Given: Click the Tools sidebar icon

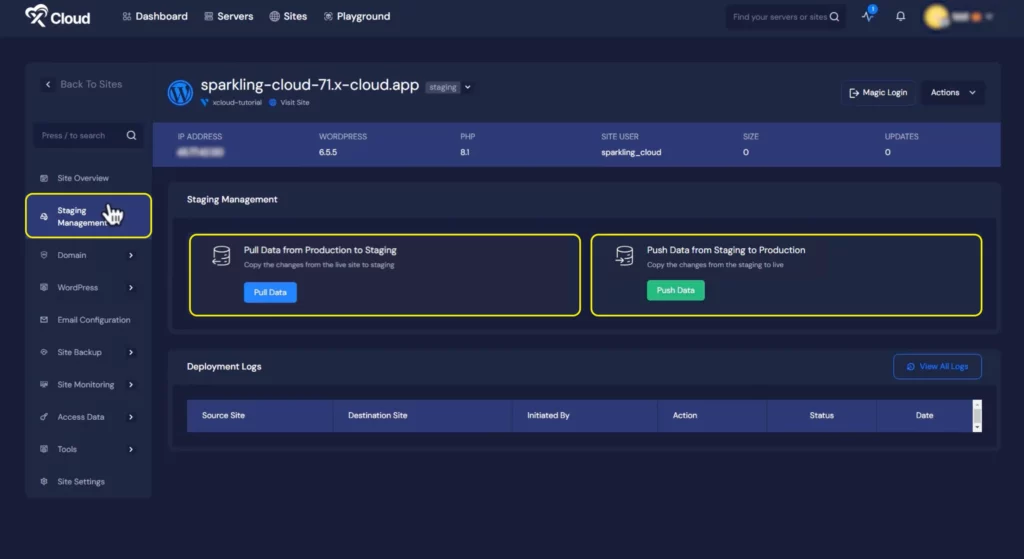Looking at the screenshot, I should pyautogui.click(x=44, y=449).
